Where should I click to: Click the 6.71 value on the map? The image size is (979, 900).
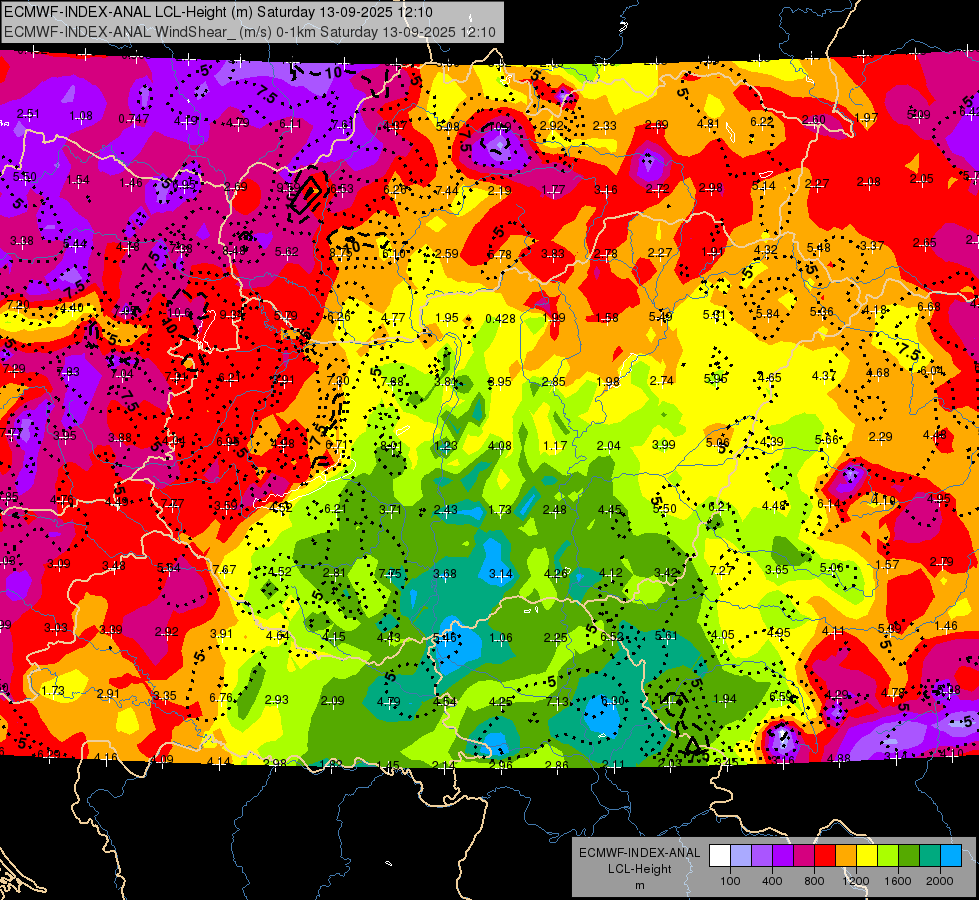[337, 445]
